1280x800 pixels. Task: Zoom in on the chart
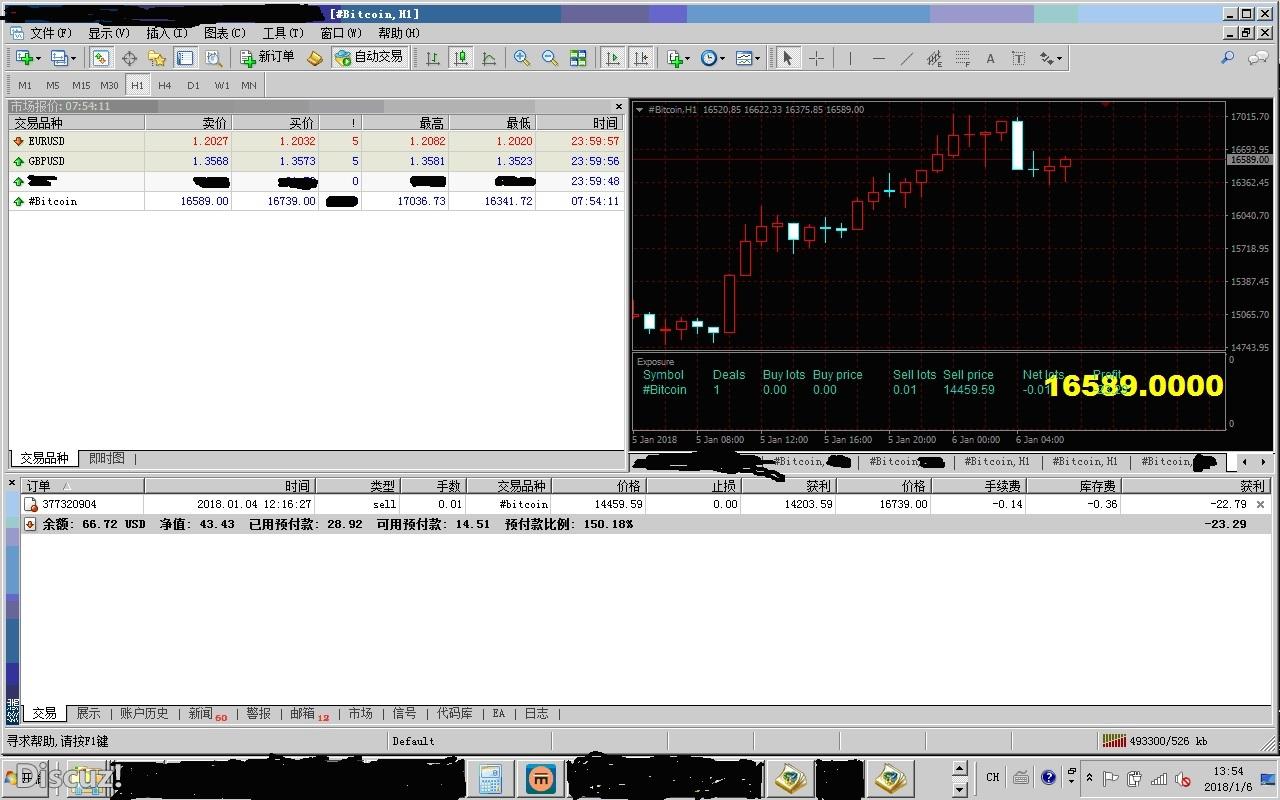pyautogui.click(x=522, y=58)
